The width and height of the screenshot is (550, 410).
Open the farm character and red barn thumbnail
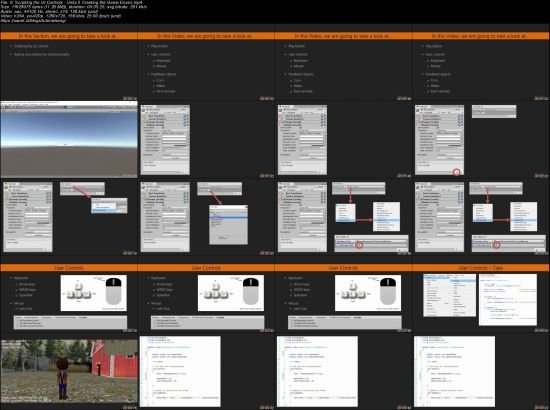click(x=69, y=371)
